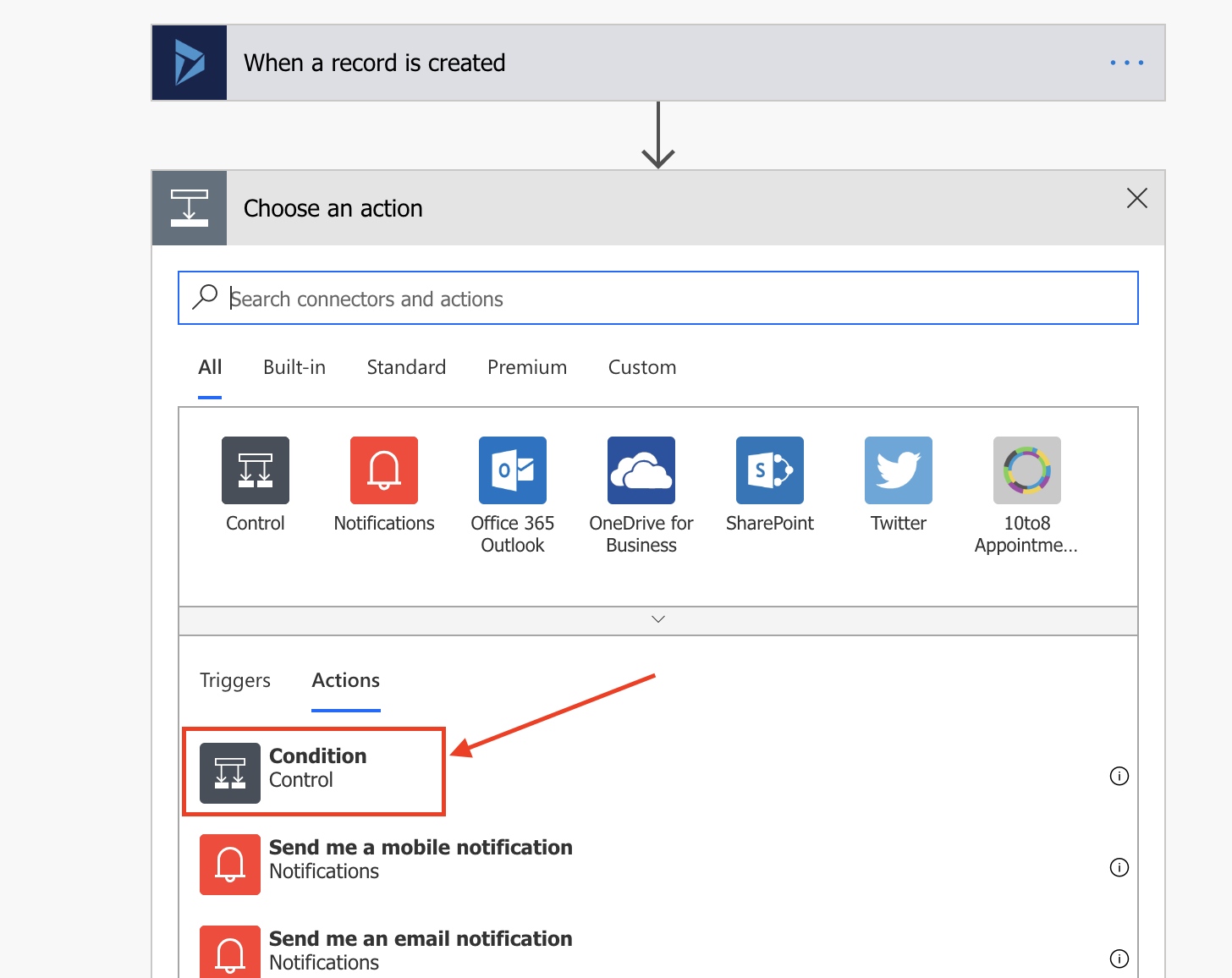Show Premium connectors tab

coord(527,367)
